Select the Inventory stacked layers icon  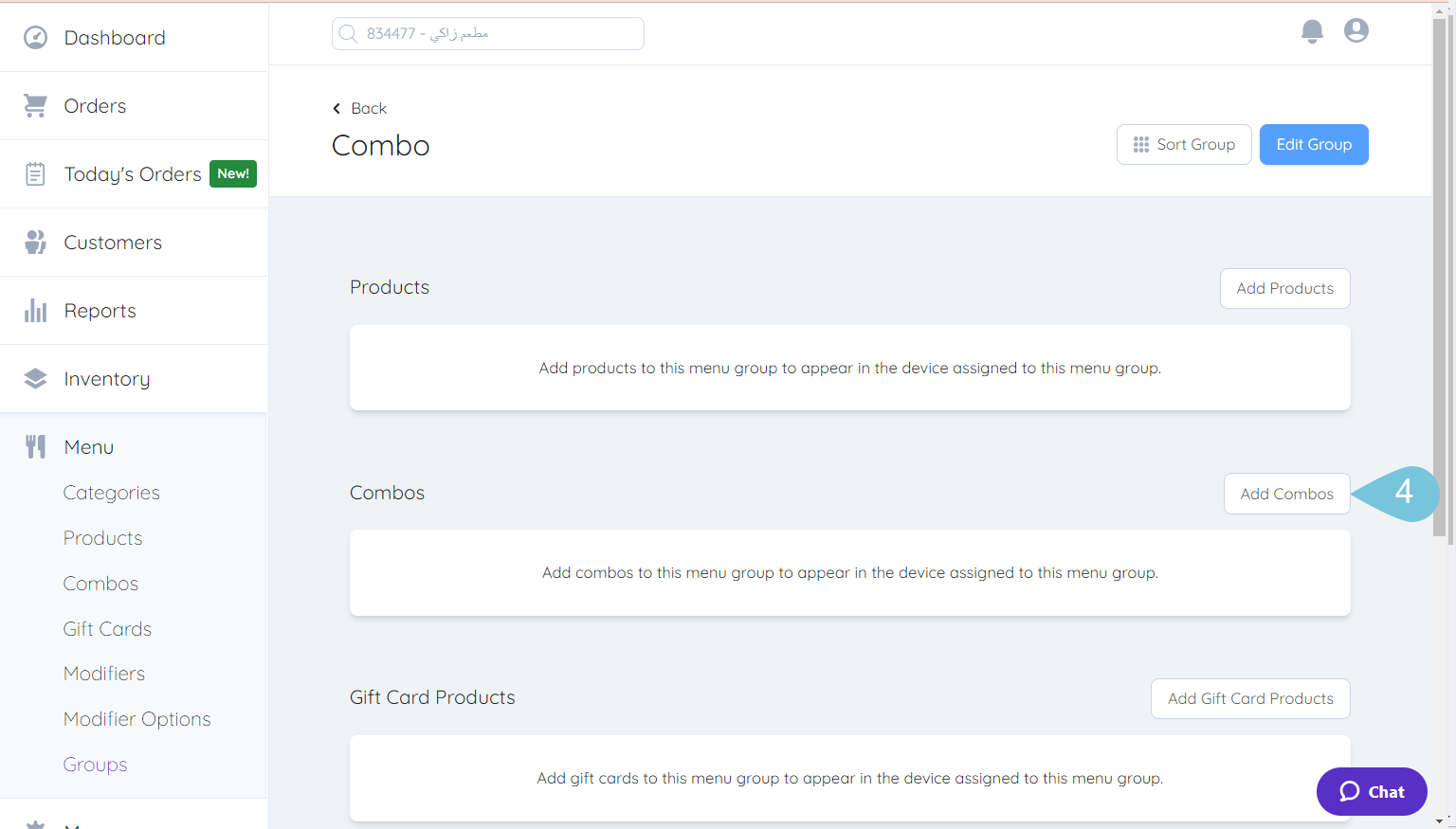[x=35, y=378]
